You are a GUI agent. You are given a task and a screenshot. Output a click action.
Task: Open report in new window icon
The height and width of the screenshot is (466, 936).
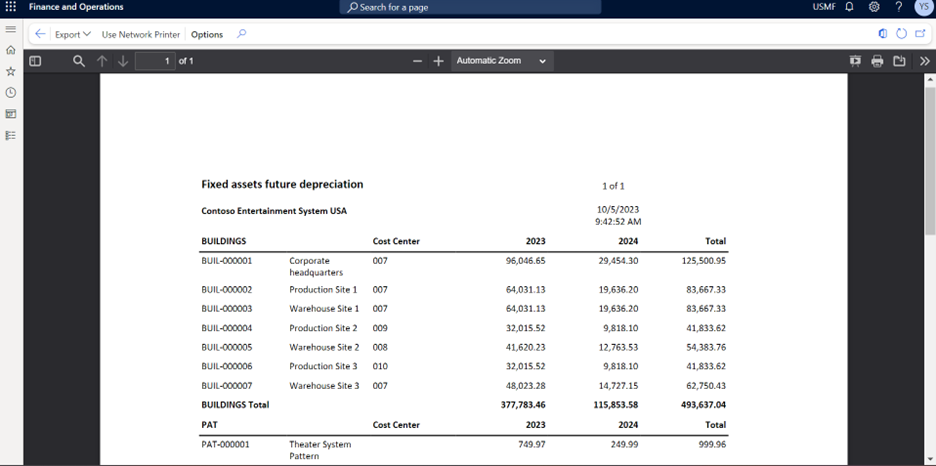tap(920, 34)
